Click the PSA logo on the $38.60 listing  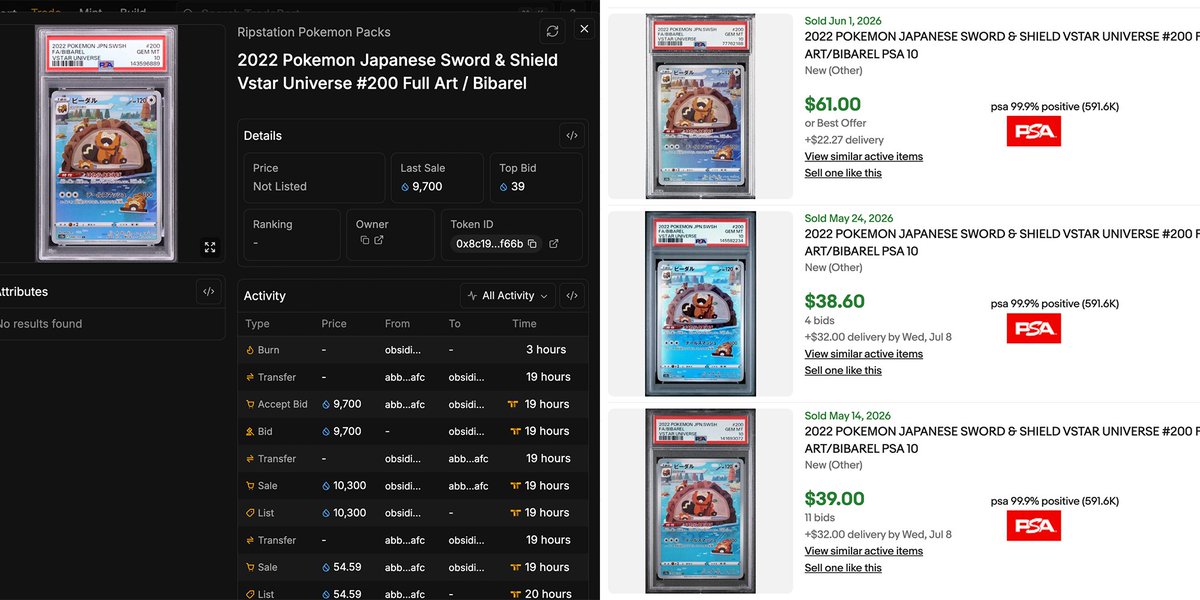click(x=1033, y=328)
